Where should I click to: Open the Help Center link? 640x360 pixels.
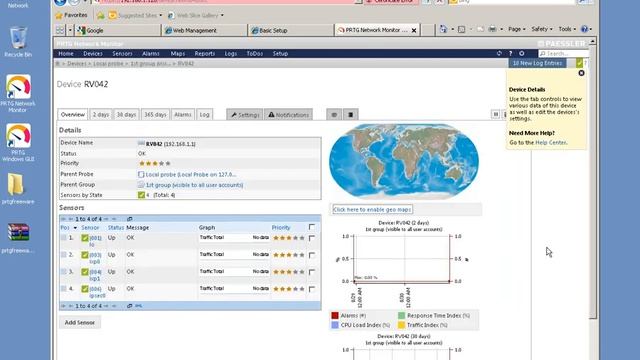pyautogui.click(x=551, y=142)
